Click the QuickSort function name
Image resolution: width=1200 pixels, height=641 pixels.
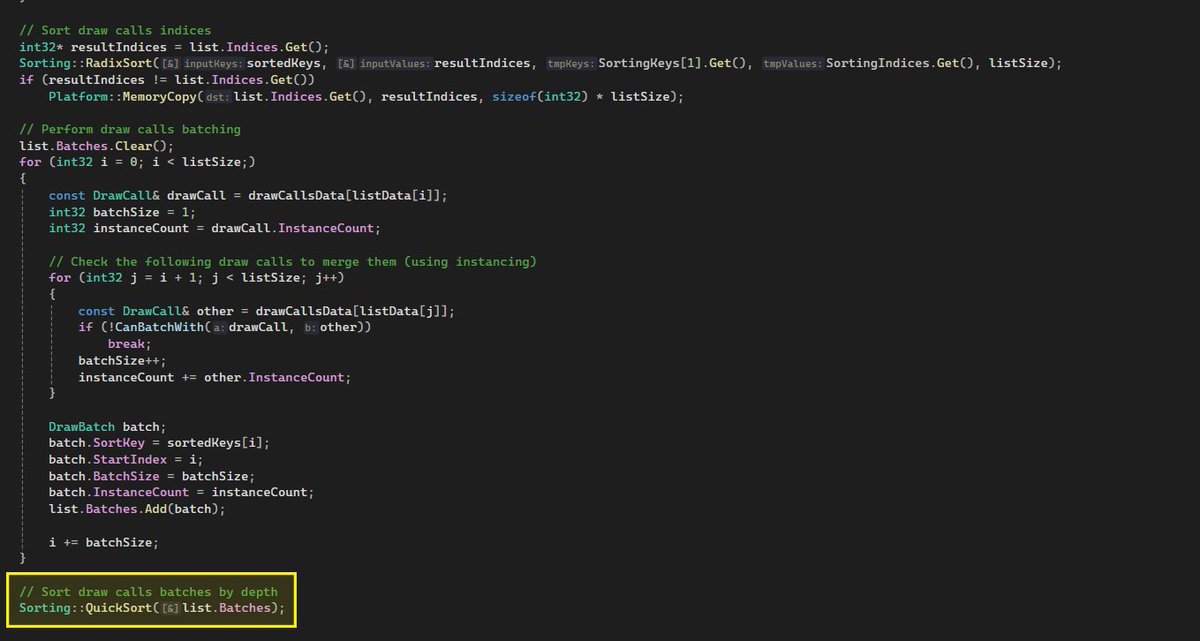[x=119, y=607]
